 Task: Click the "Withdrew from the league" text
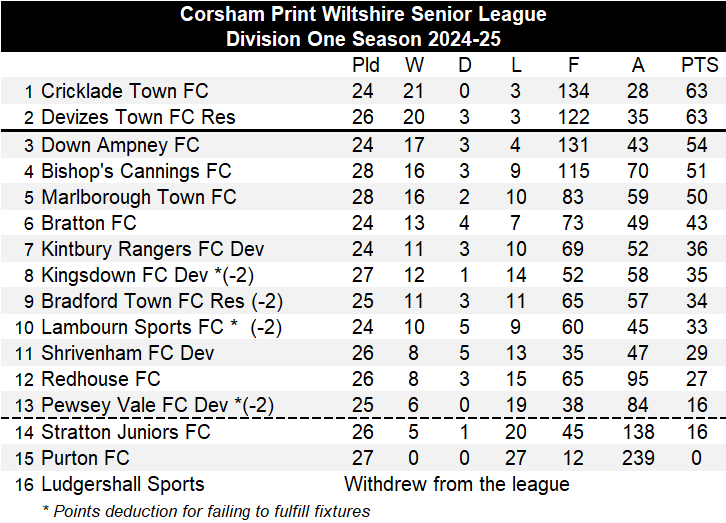pyautogui.click(x=457, y=484)
